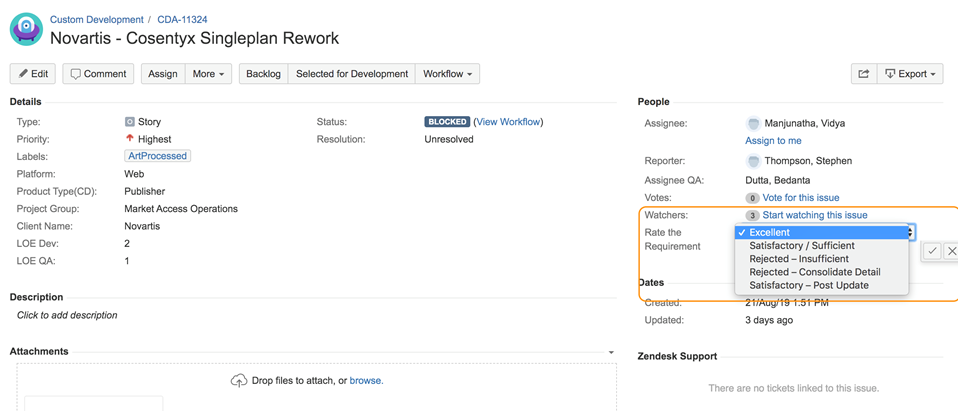Click the Updated value 3 days ago

click(769, 319)
